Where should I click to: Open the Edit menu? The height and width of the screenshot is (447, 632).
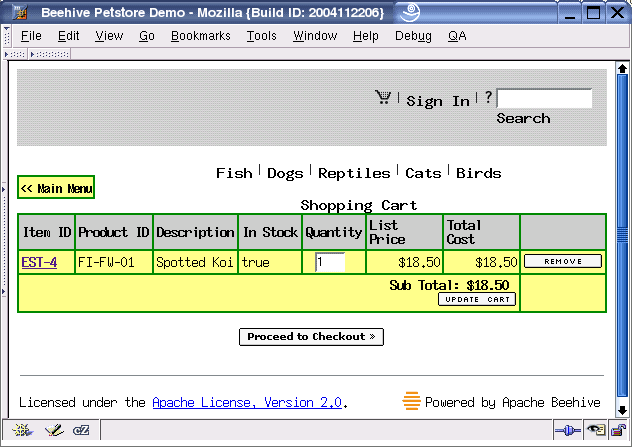pyautogui.click(x=69, y=36)
